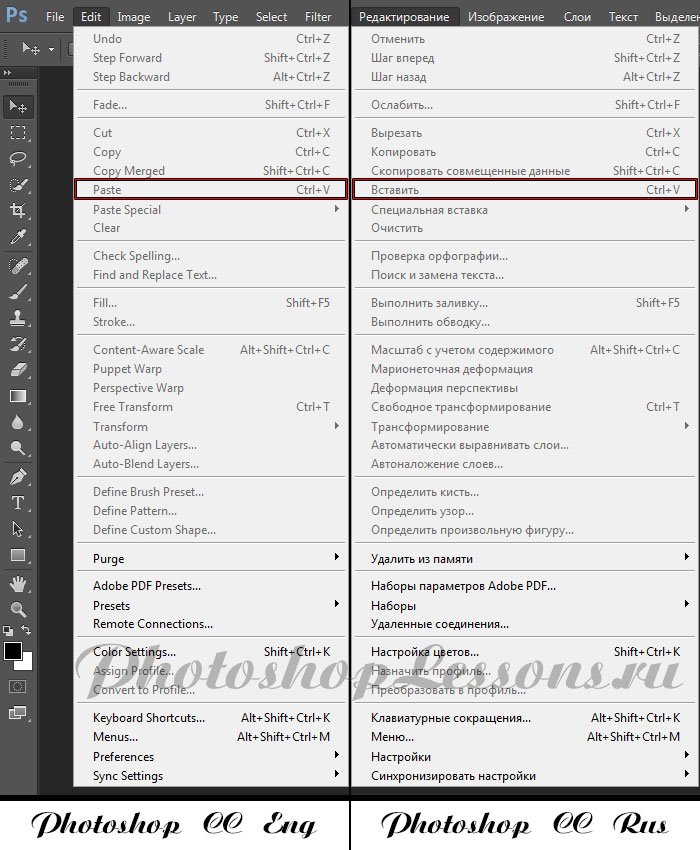Activate the Crop tool
Image resolution: width=700 pixels, height=850 pixels.
(18, 211)
